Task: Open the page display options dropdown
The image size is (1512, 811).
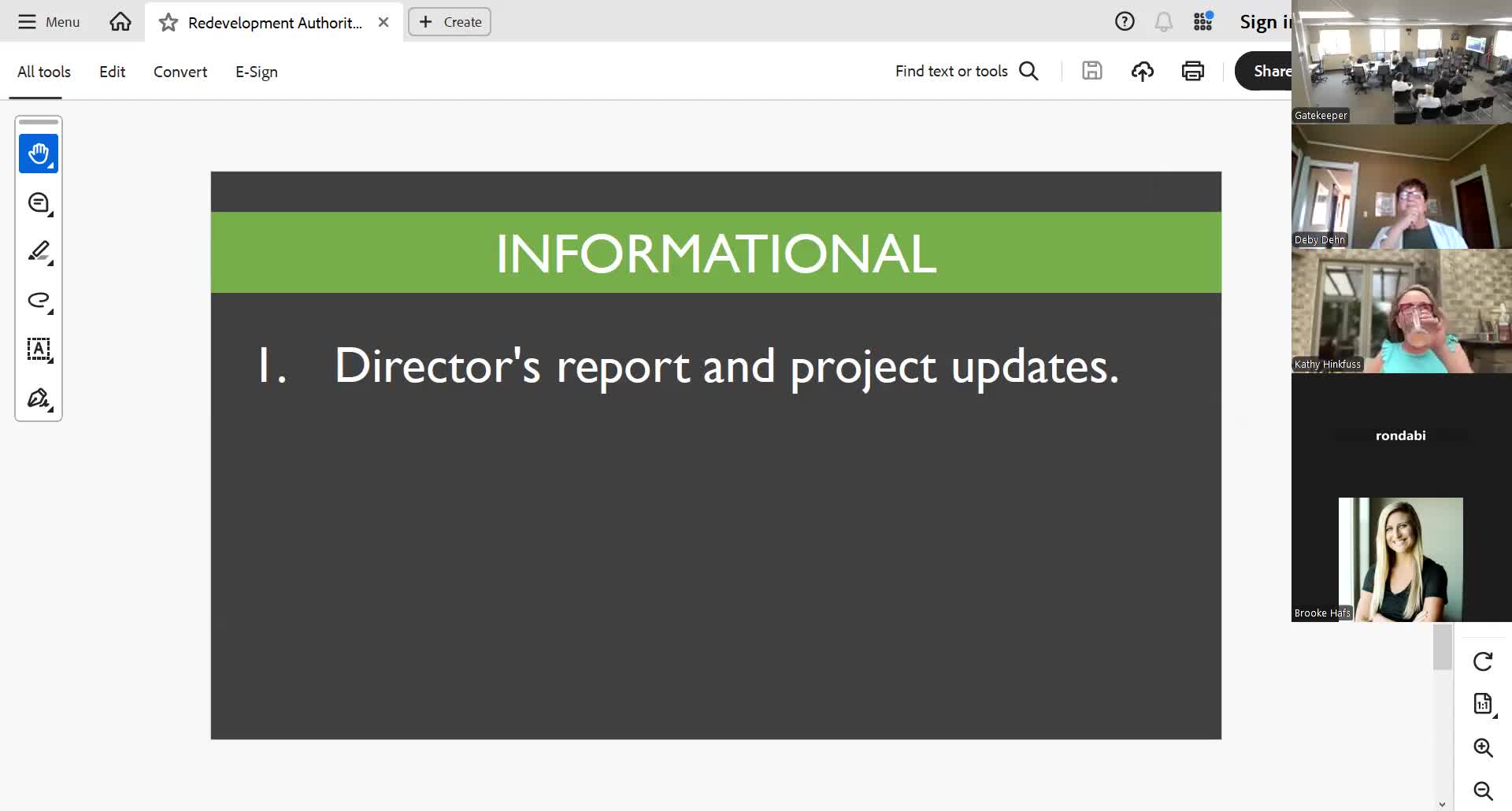Action: [1483, 704]
